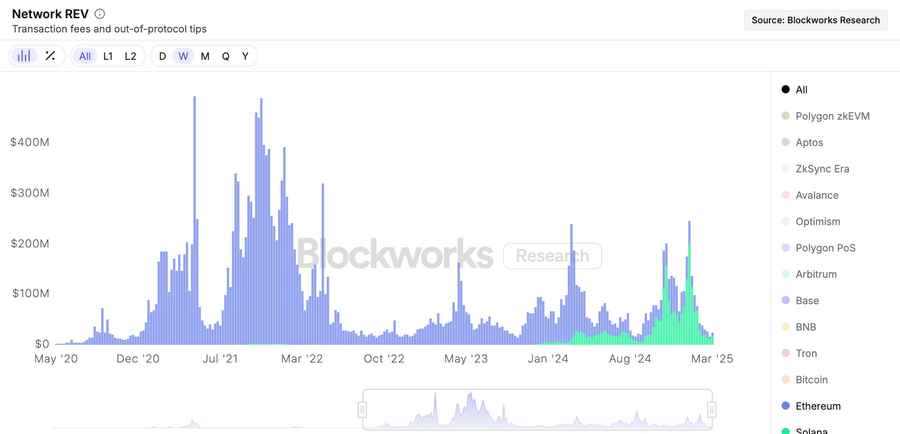Toggle the All legend entry
This screenshot has width=900, height=434.
[795, 90]
